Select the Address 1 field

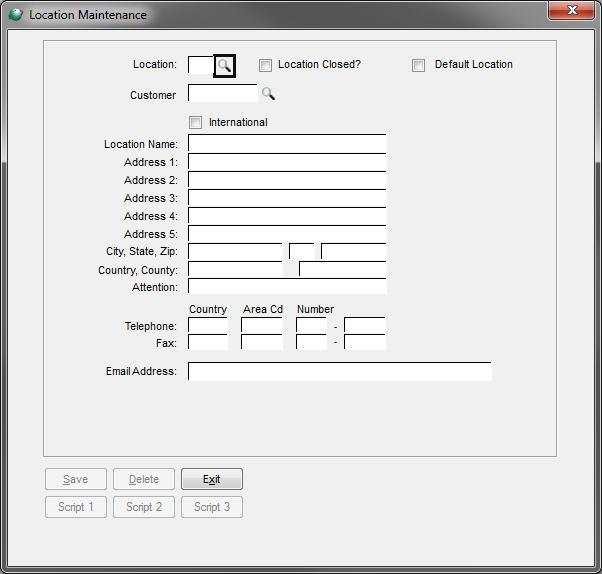click(287, 162)
